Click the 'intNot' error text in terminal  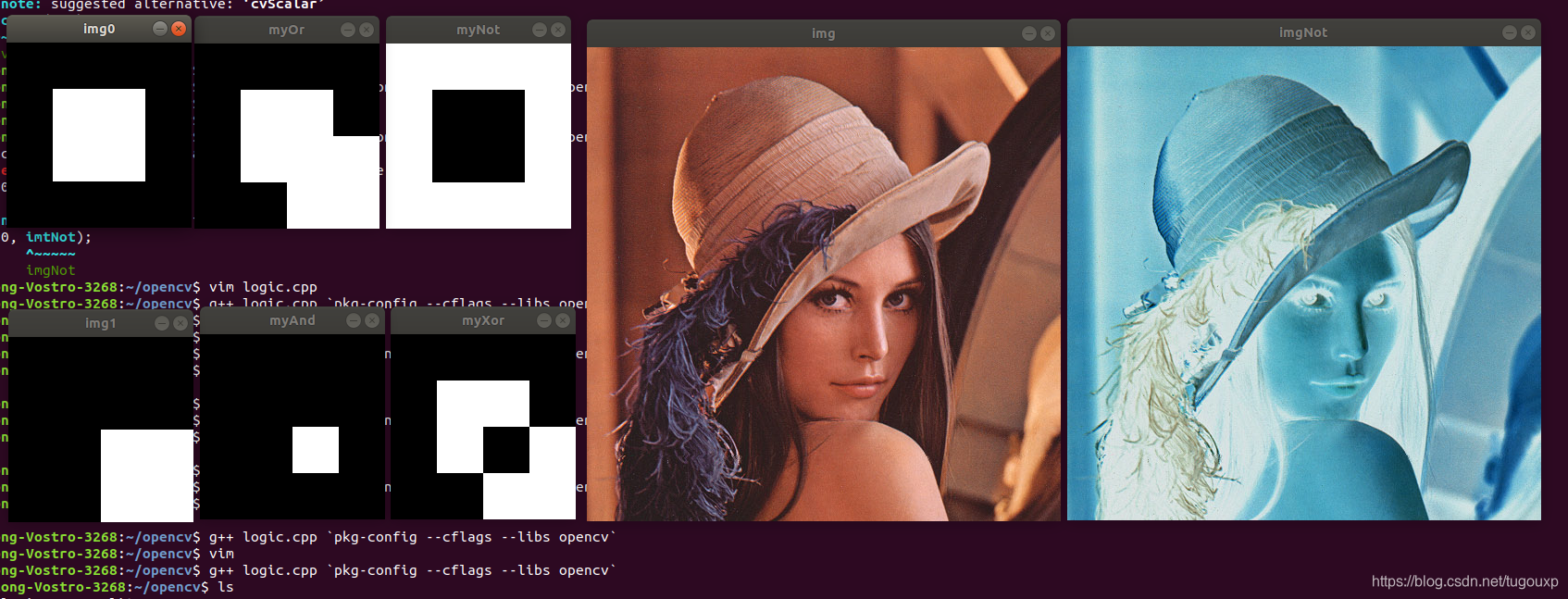(x=51, y=237)
